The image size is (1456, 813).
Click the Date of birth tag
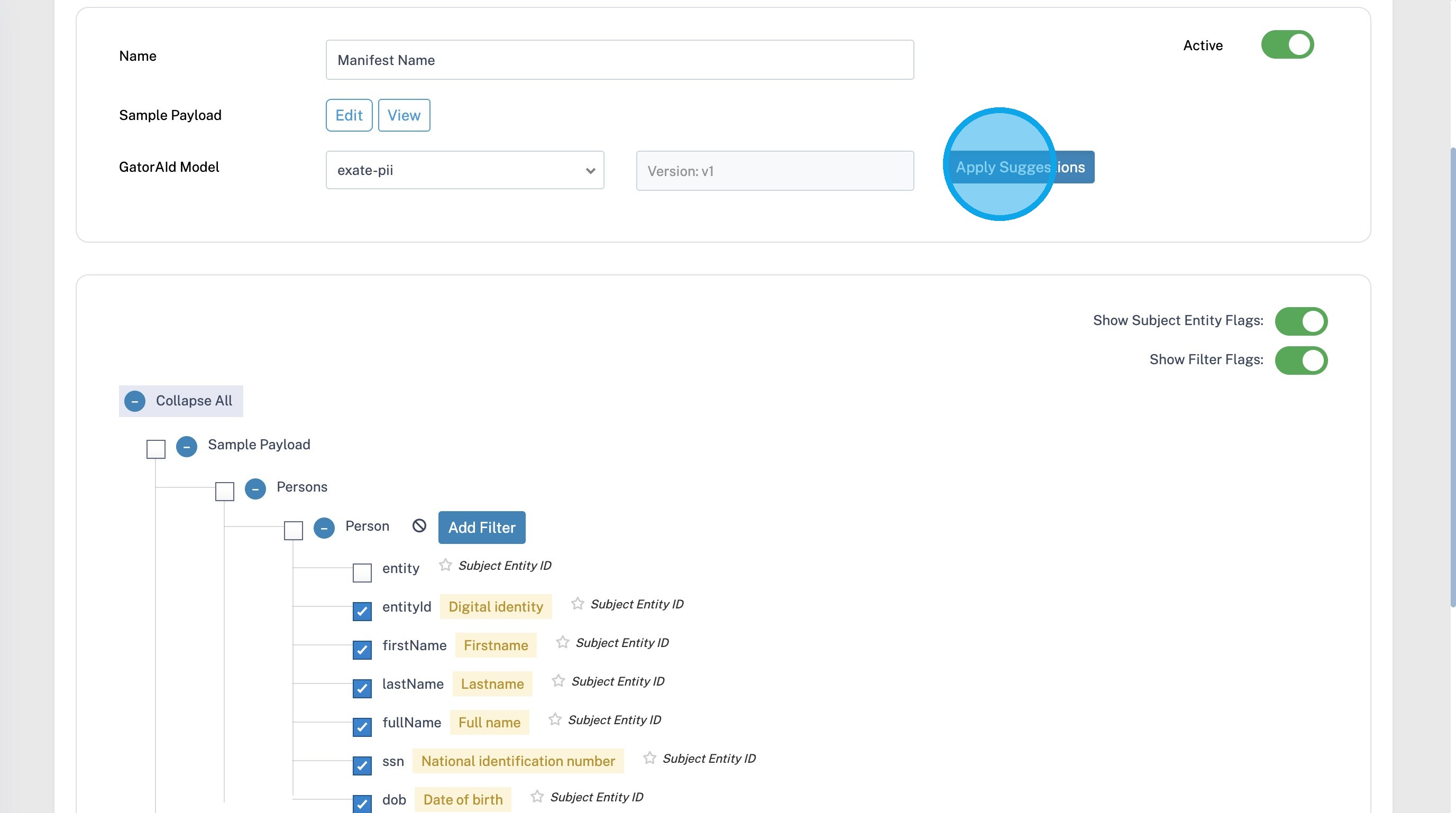[x=463, y=799]
